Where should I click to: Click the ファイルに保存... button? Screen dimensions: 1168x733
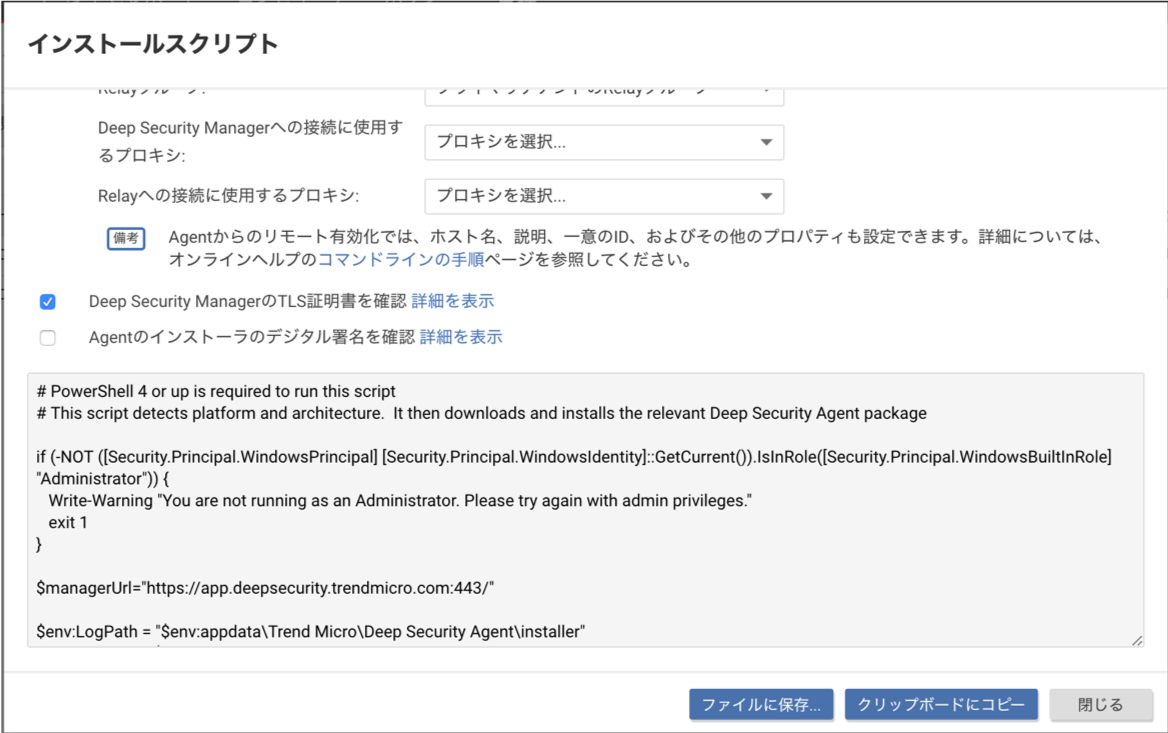point(761,704)
